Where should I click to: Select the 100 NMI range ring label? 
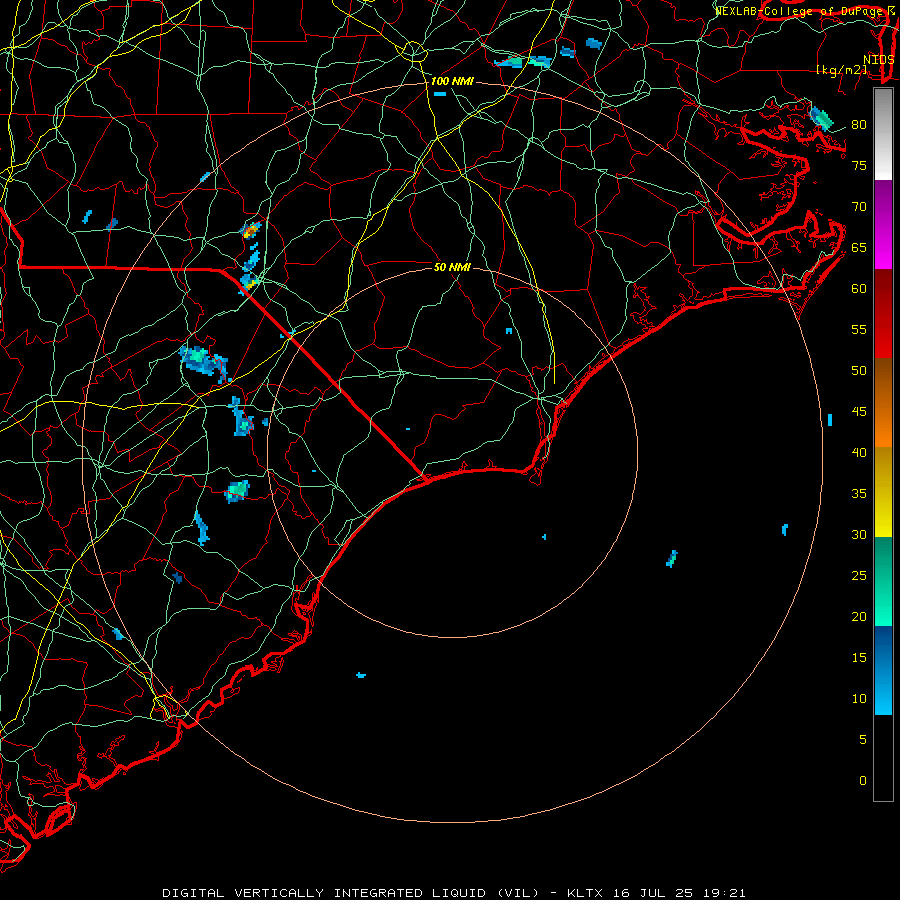pyautogui.click(x=452, y=81)
